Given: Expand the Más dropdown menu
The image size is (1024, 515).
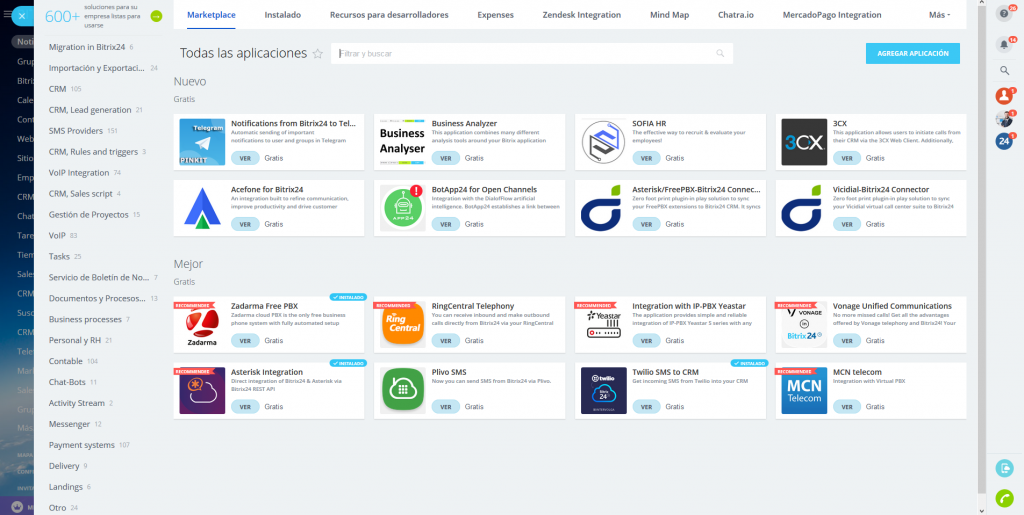Looking at the screenshot, I should (940, 14).
